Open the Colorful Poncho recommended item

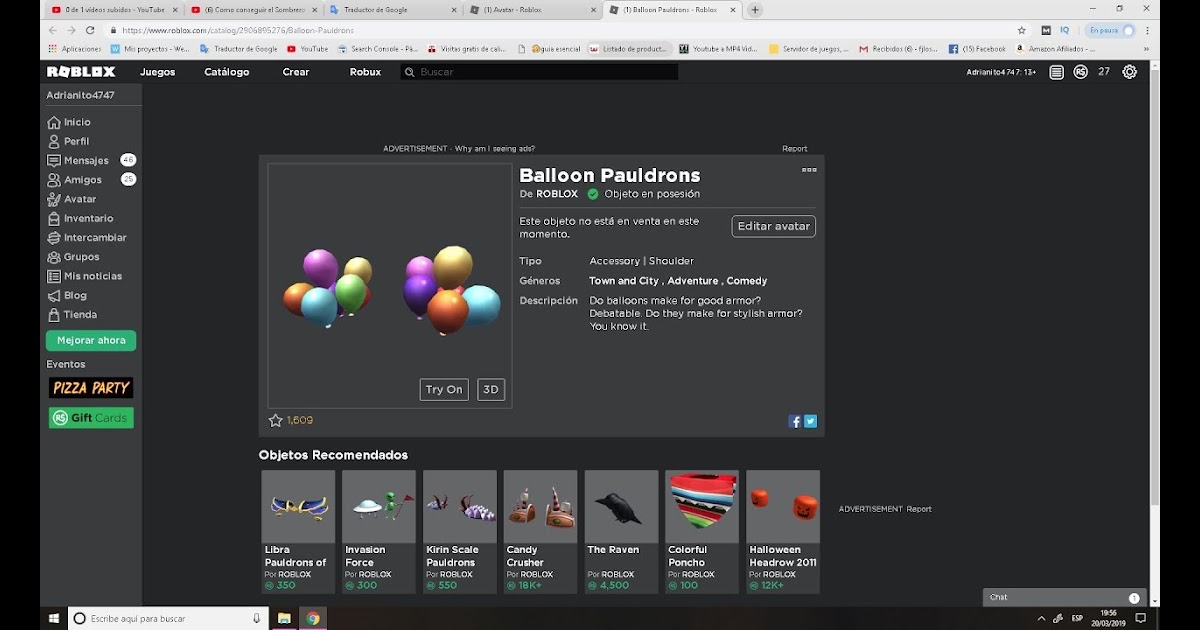(702, 532)
